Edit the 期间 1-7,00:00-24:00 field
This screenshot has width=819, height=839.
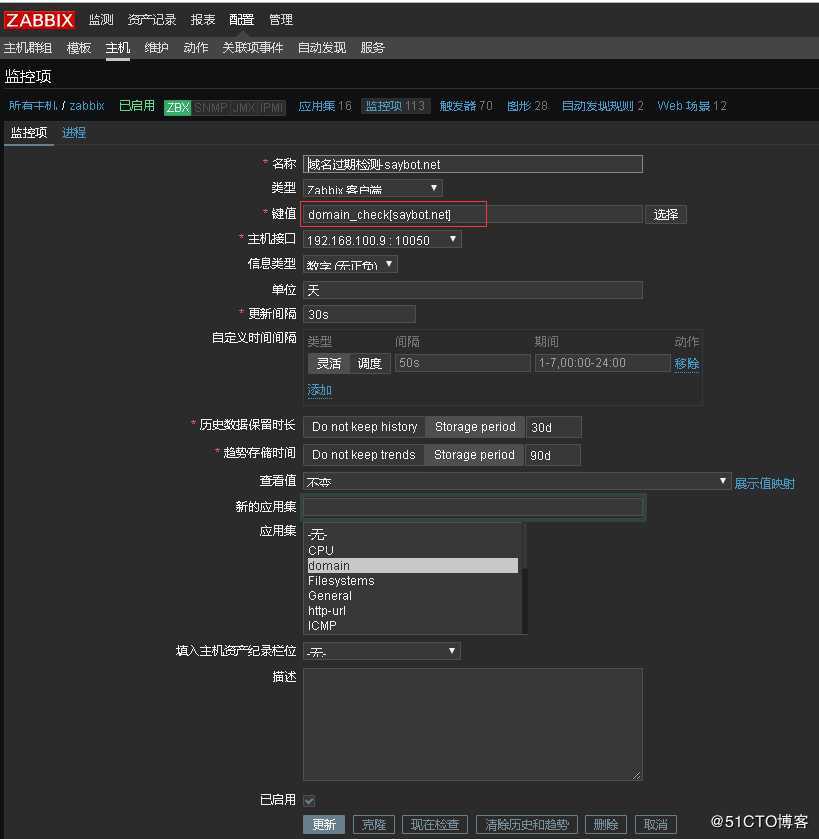602,363
